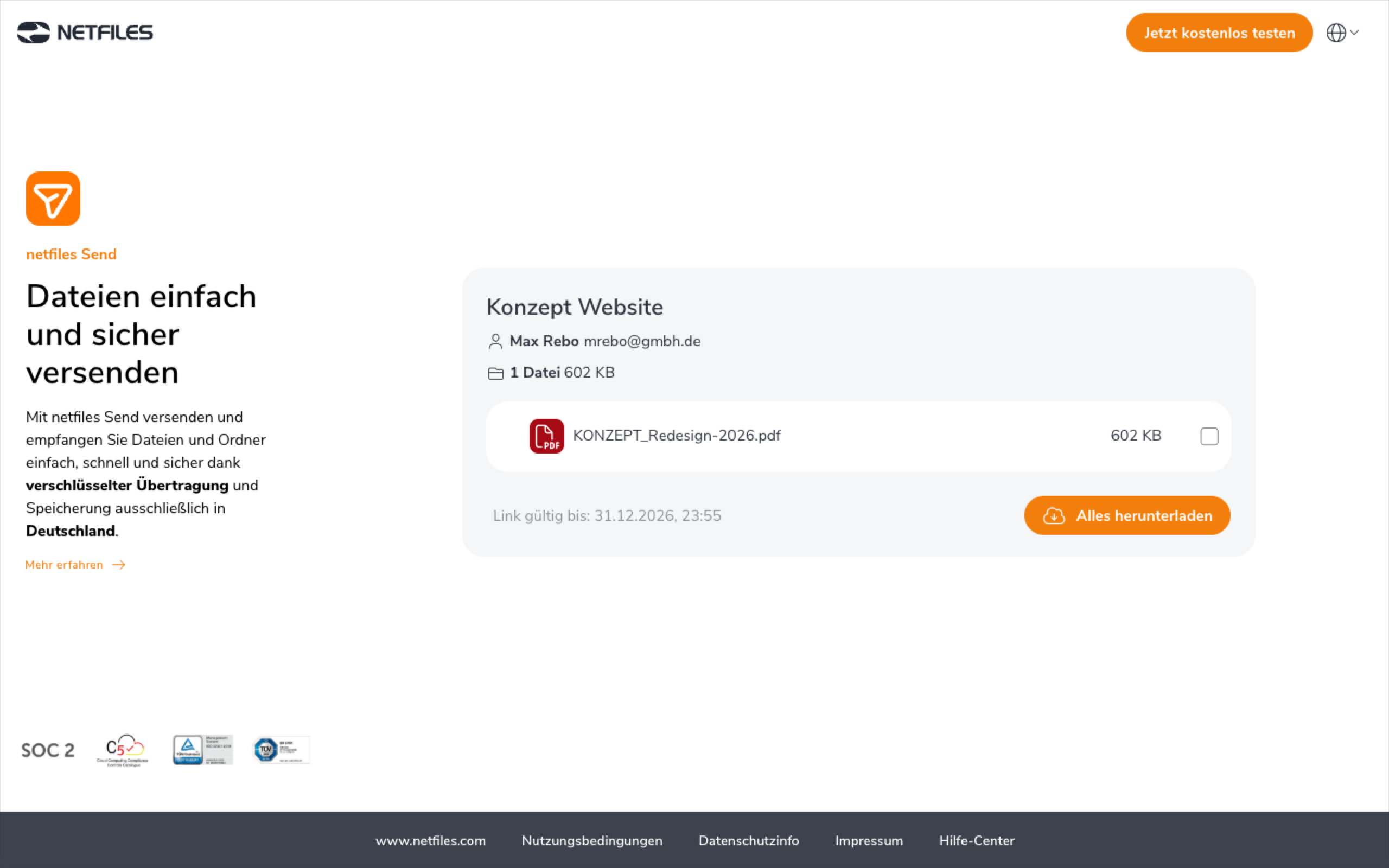Click the red PDF file icon

pos(546,436)
